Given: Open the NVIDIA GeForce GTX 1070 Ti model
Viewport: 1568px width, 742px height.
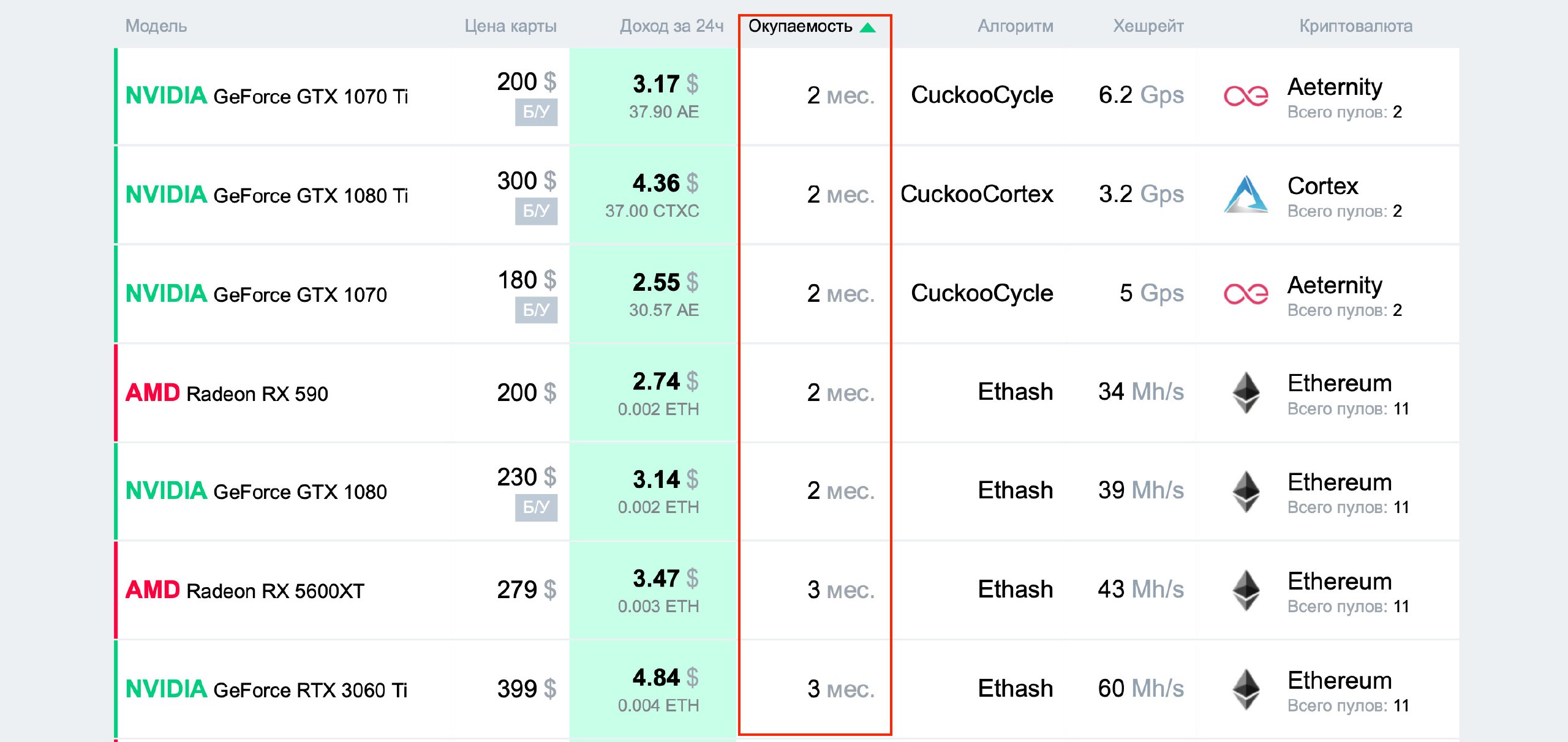Looking at the screenshot, I should coord(266,96).
